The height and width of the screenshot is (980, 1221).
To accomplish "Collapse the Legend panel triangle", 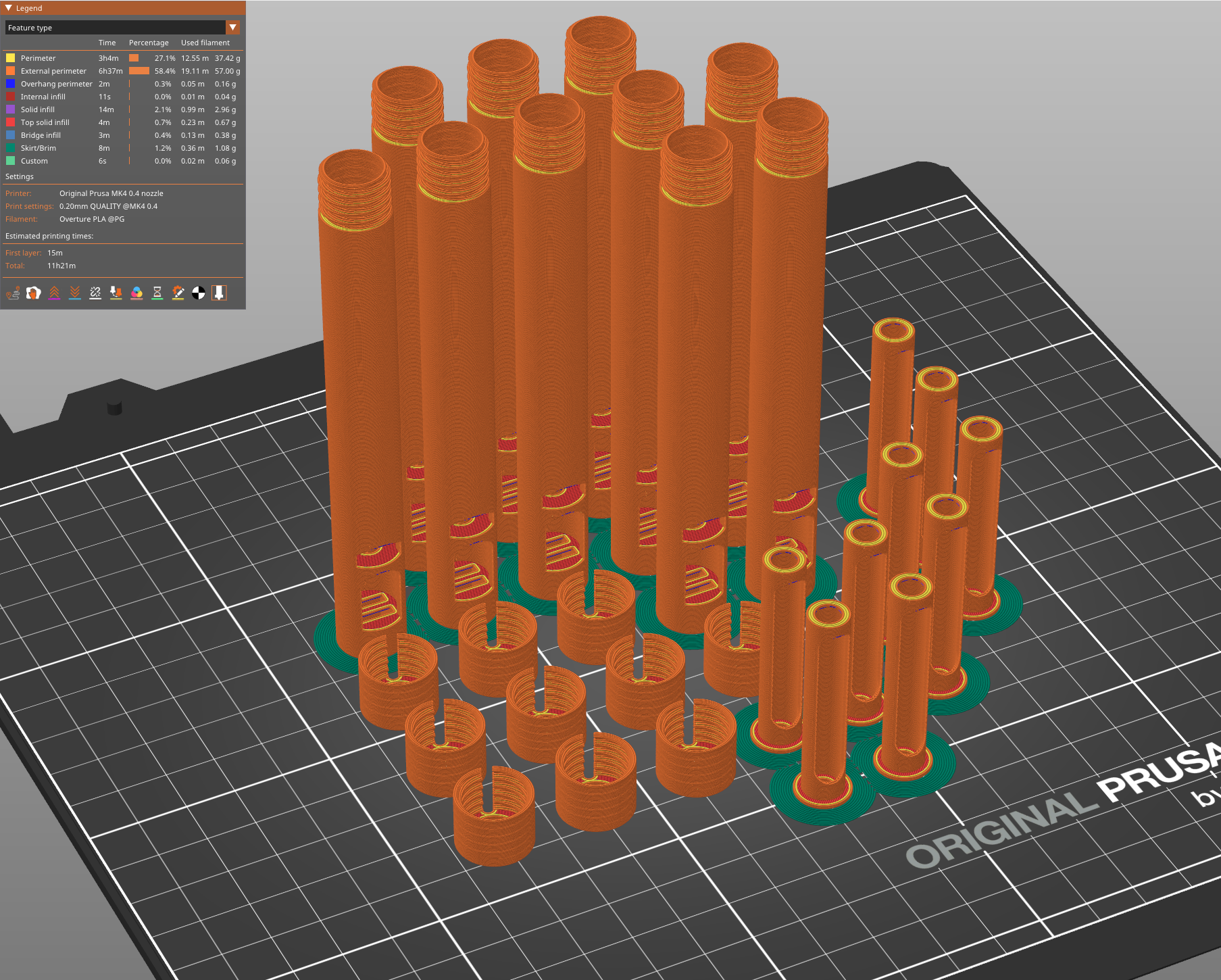I will [x=9, y=8].
